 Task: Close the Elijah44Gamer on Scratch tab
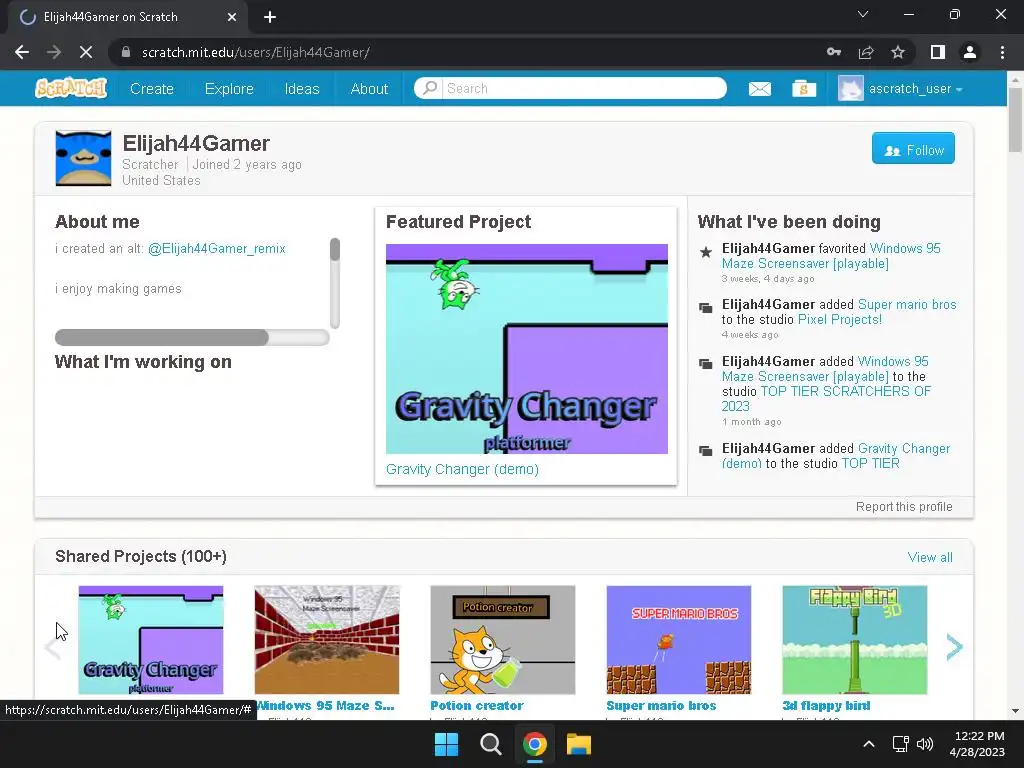pyautogui.click(x=232, y=17)
